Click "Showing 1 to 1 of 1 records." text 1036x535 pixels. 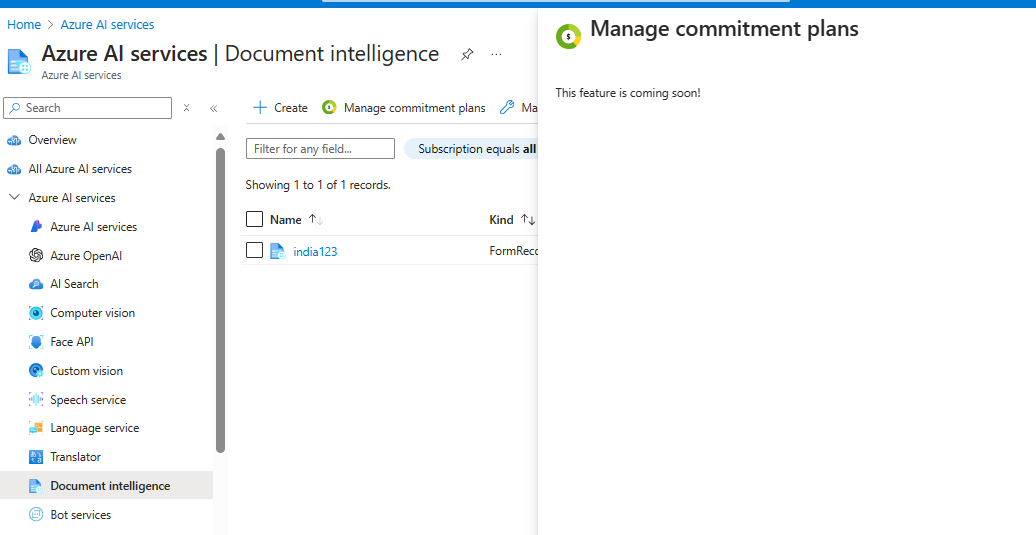coord(318,185)
